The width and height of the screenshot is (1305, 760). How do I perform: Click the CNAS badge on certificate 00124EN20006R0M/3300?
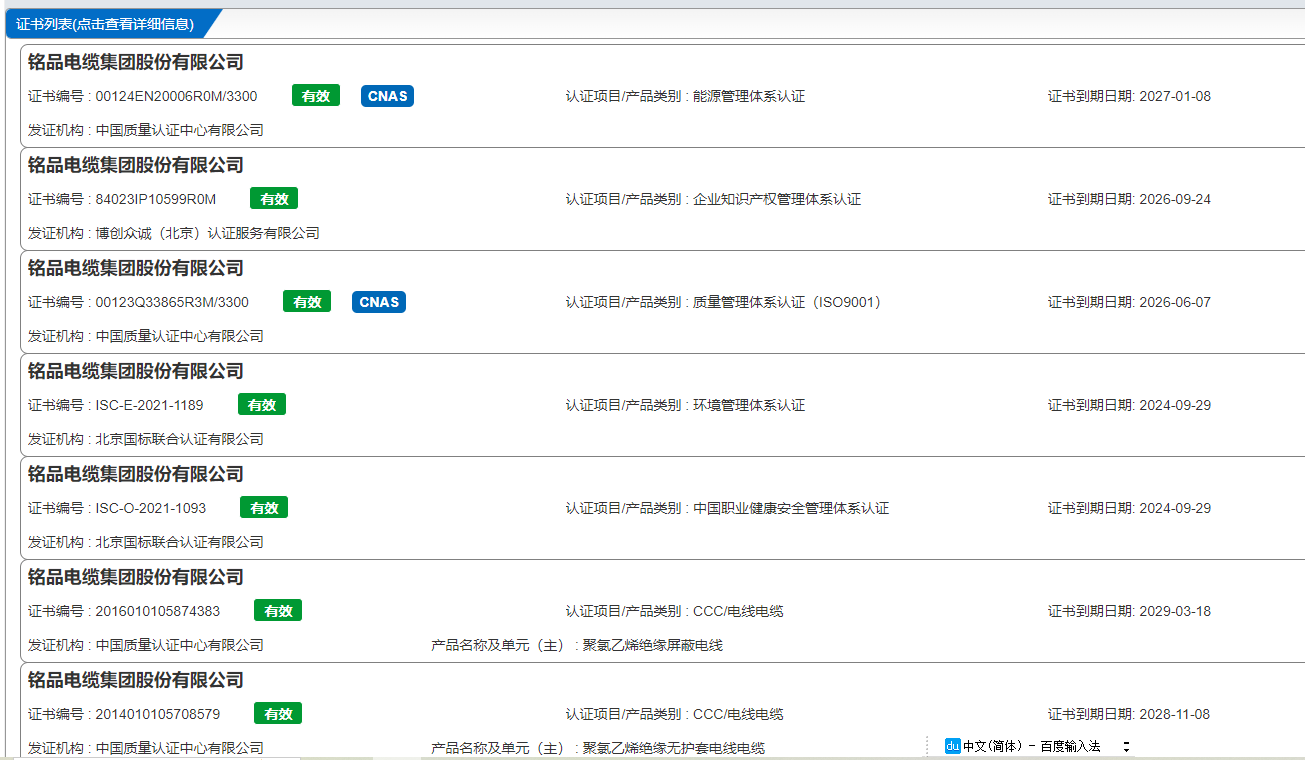coord(387,96)
